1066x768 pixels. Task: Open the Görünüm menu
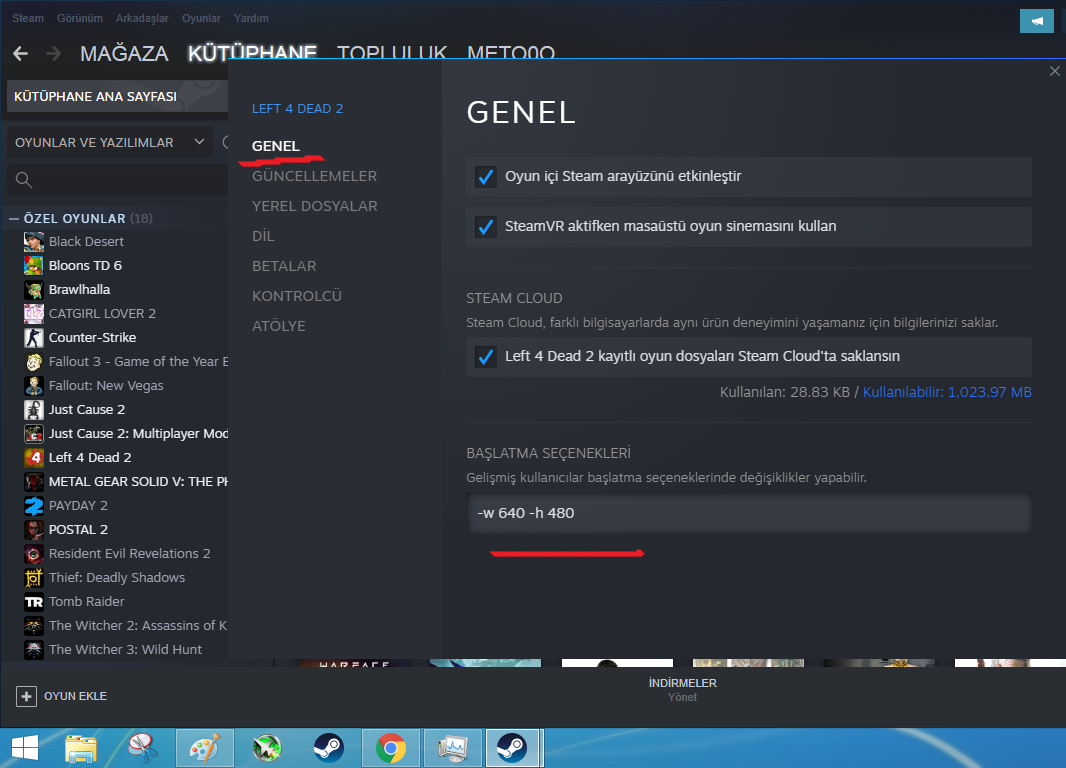pos(80,18)
